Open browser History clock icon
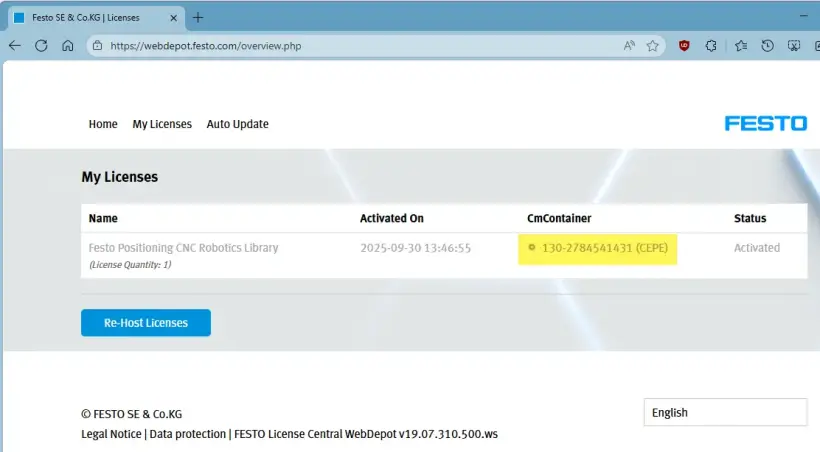 [x=767, y=46]
